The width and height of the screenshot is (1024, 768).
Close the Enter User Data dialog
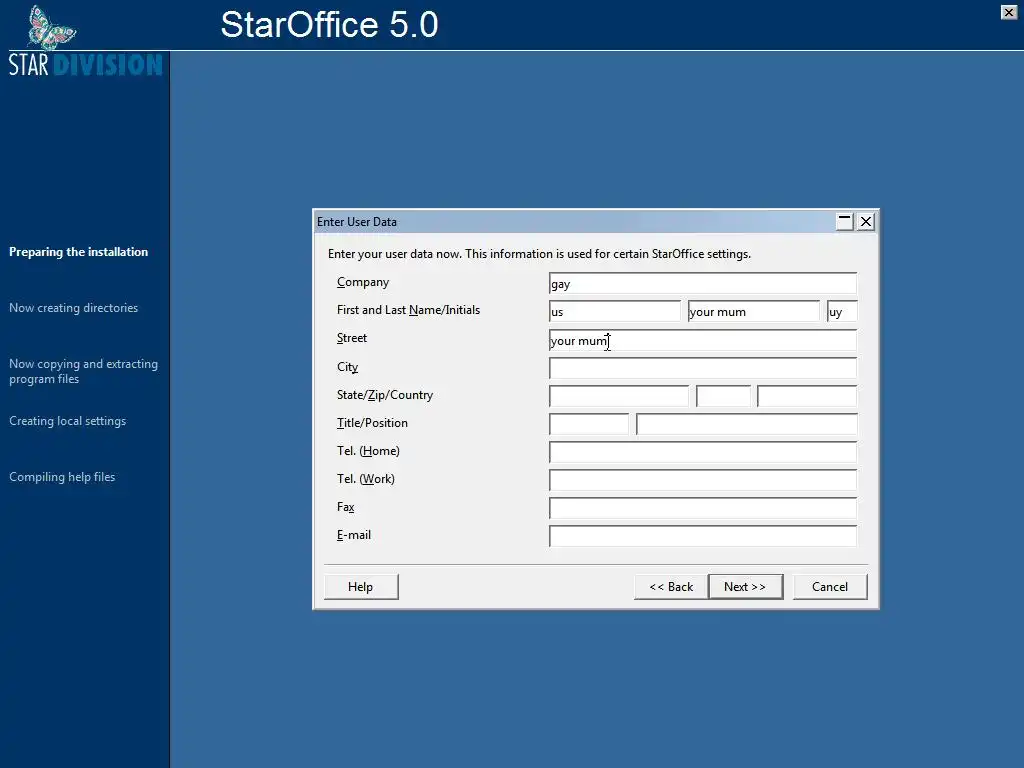[866, 222]
